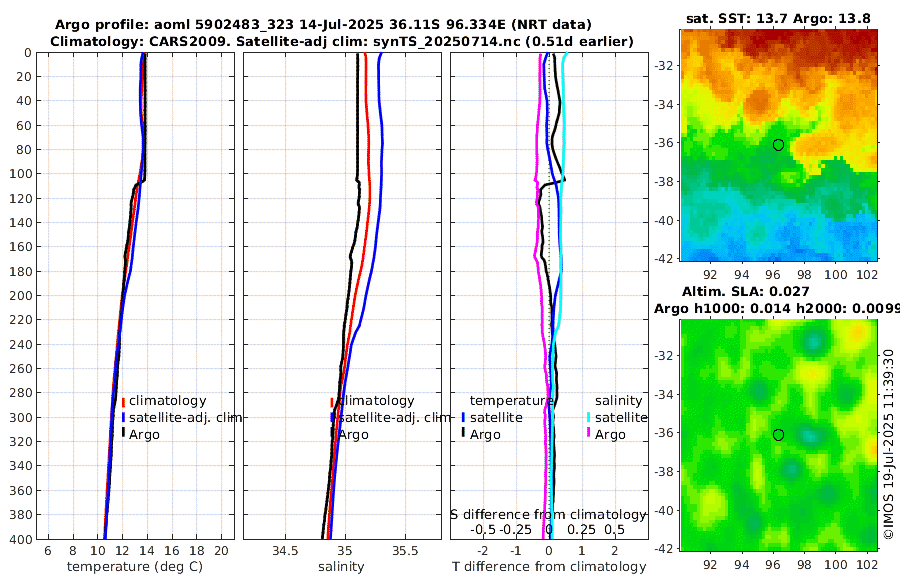Screen dimensions: 900x580
Task: Click the orange warm eddy on the SST map
Action: (759, 102)
